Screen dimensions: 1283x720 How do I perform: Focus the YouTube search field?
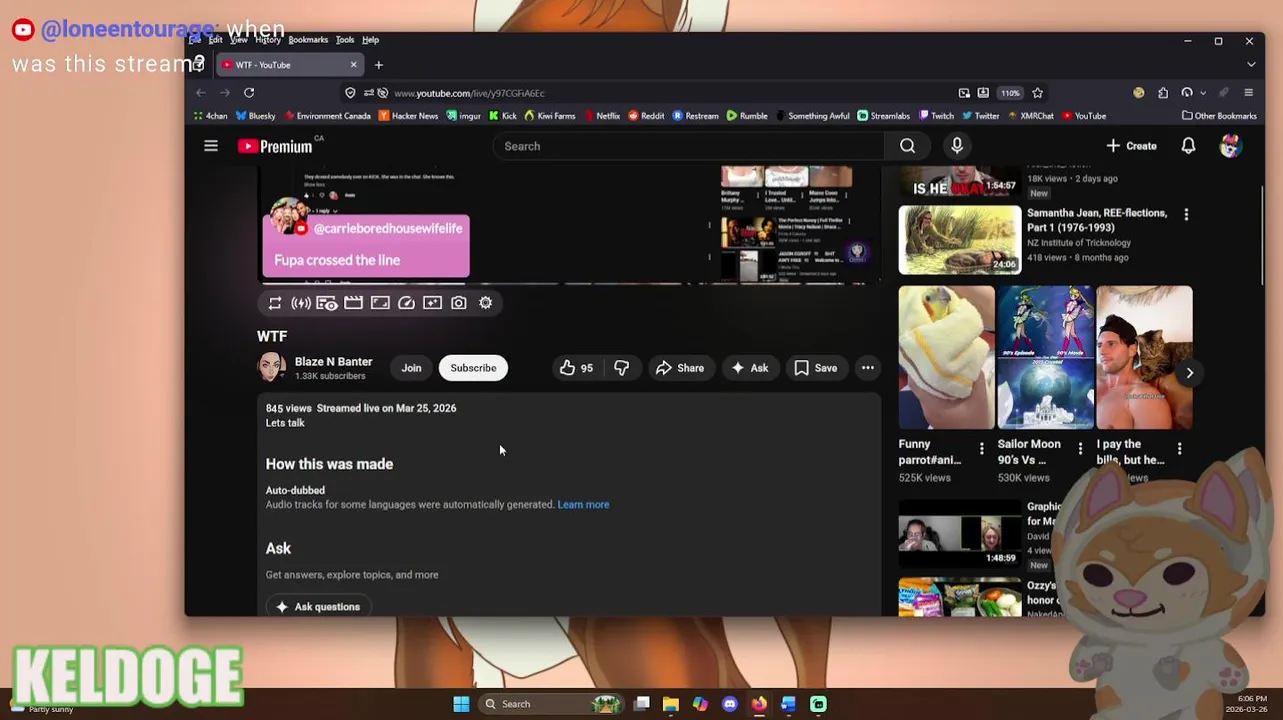tap(688, 146)
